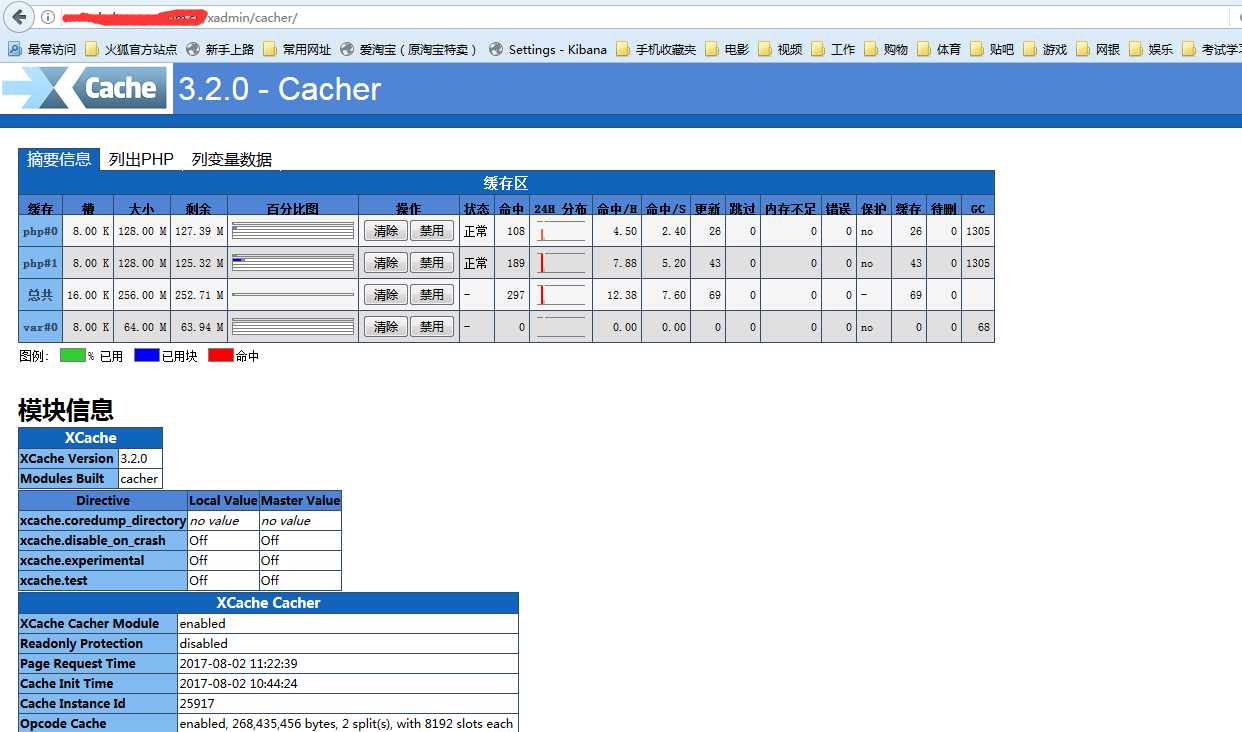Click the php#0 24H distribution chart

pyautogui.click(x=561, y=231)
